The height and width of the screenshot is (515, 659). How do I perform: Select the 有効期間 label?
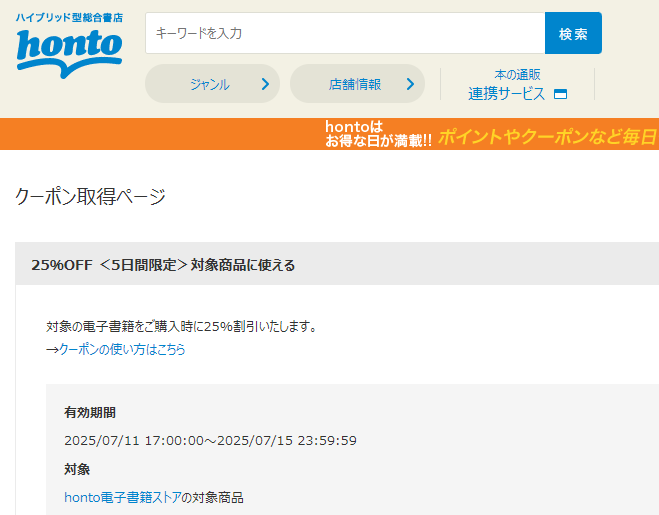click(x=90, y=412)
